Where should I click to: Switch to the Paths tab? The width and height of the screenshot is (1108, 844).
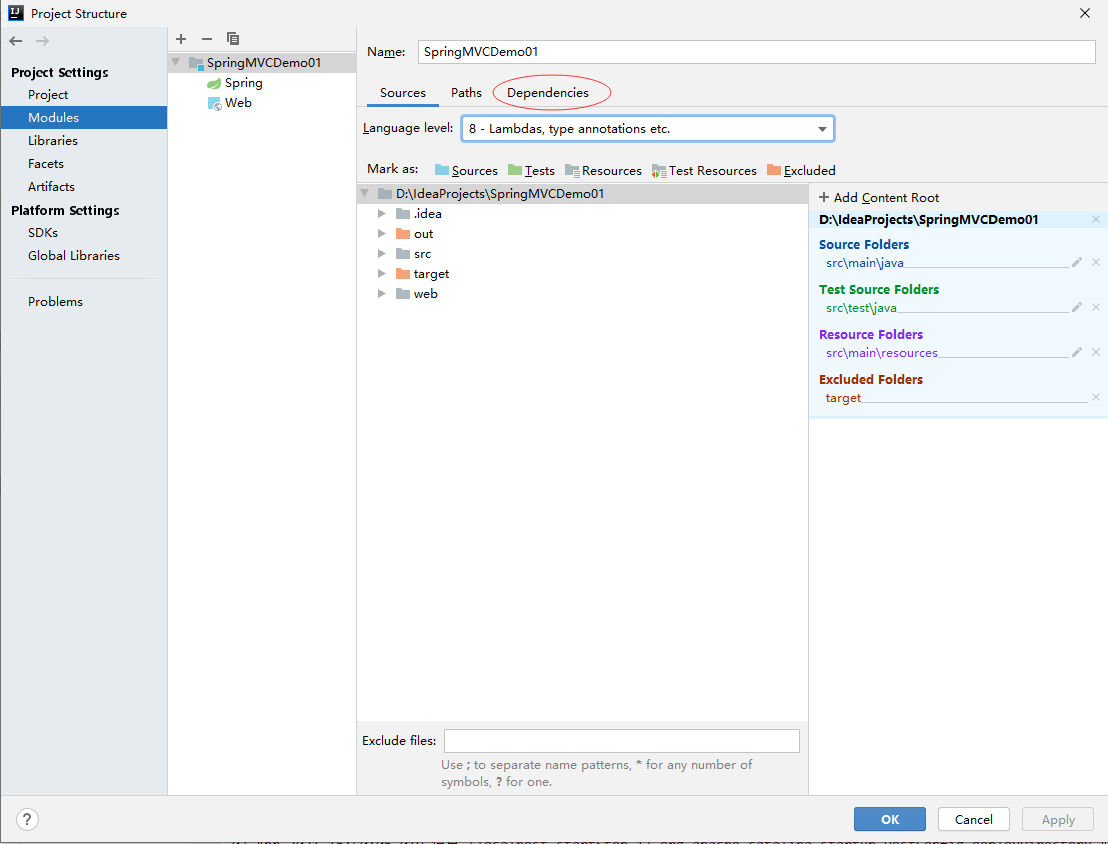(466, 93)
